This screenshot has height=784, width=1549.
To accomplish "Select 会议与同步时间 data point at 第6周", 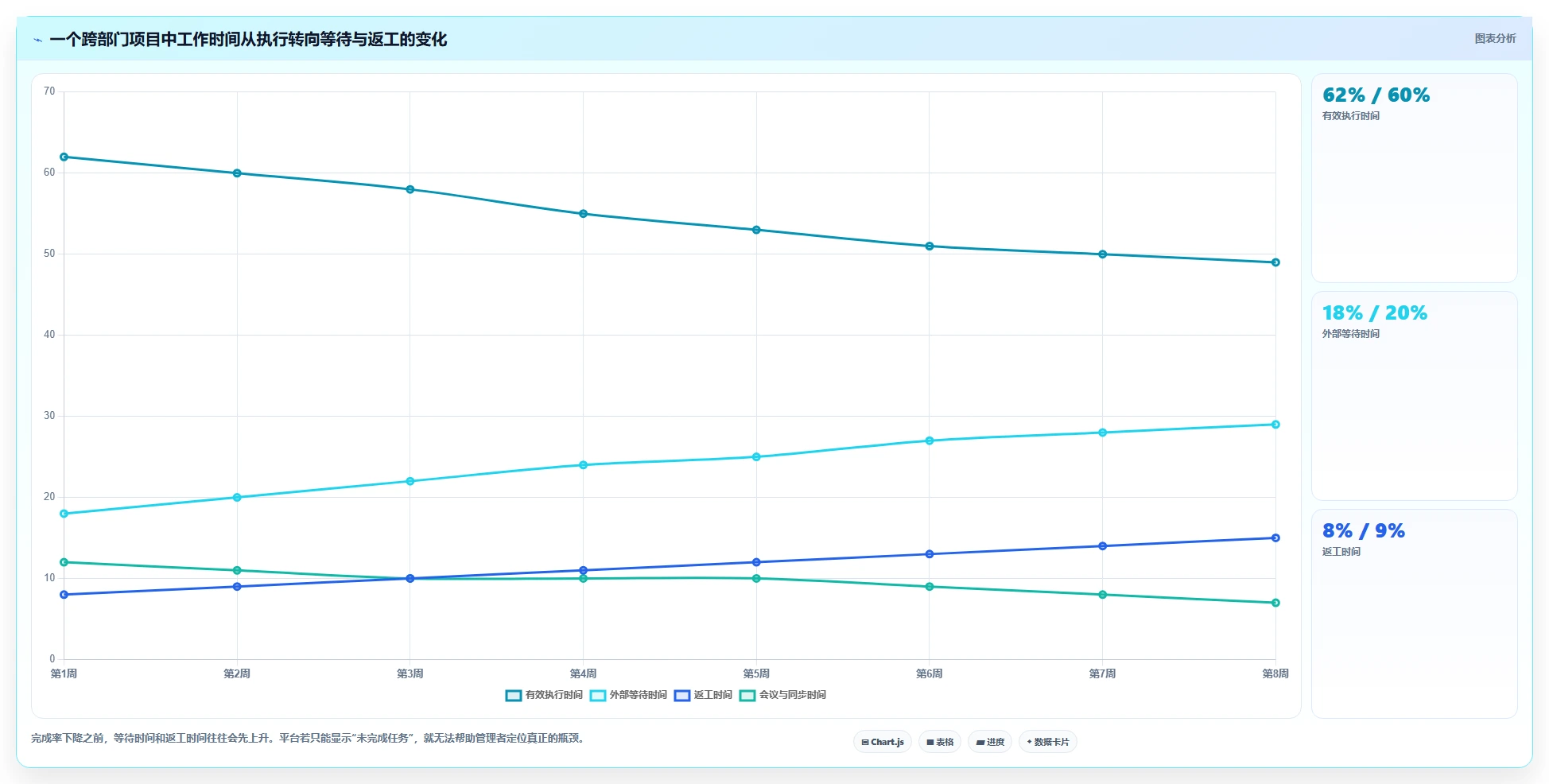I will [930, 587].
